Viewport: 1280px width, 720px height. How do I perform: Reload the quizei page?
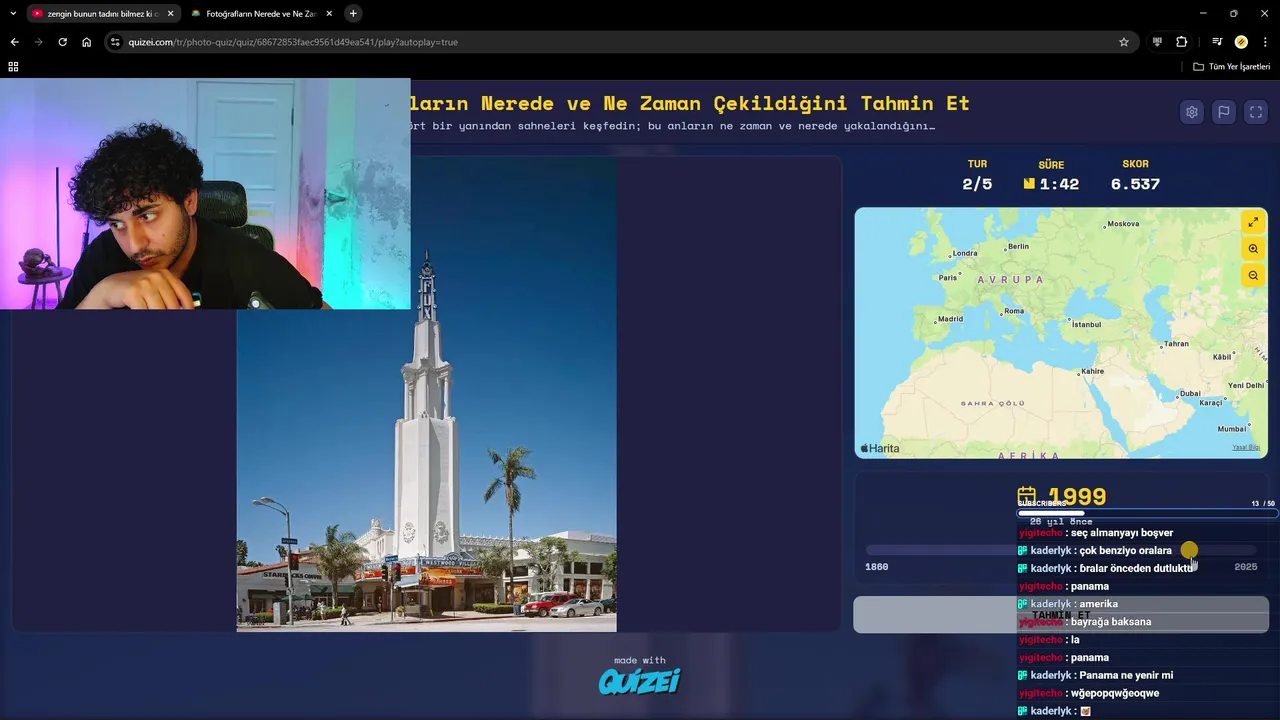click(x=62, y=42)
